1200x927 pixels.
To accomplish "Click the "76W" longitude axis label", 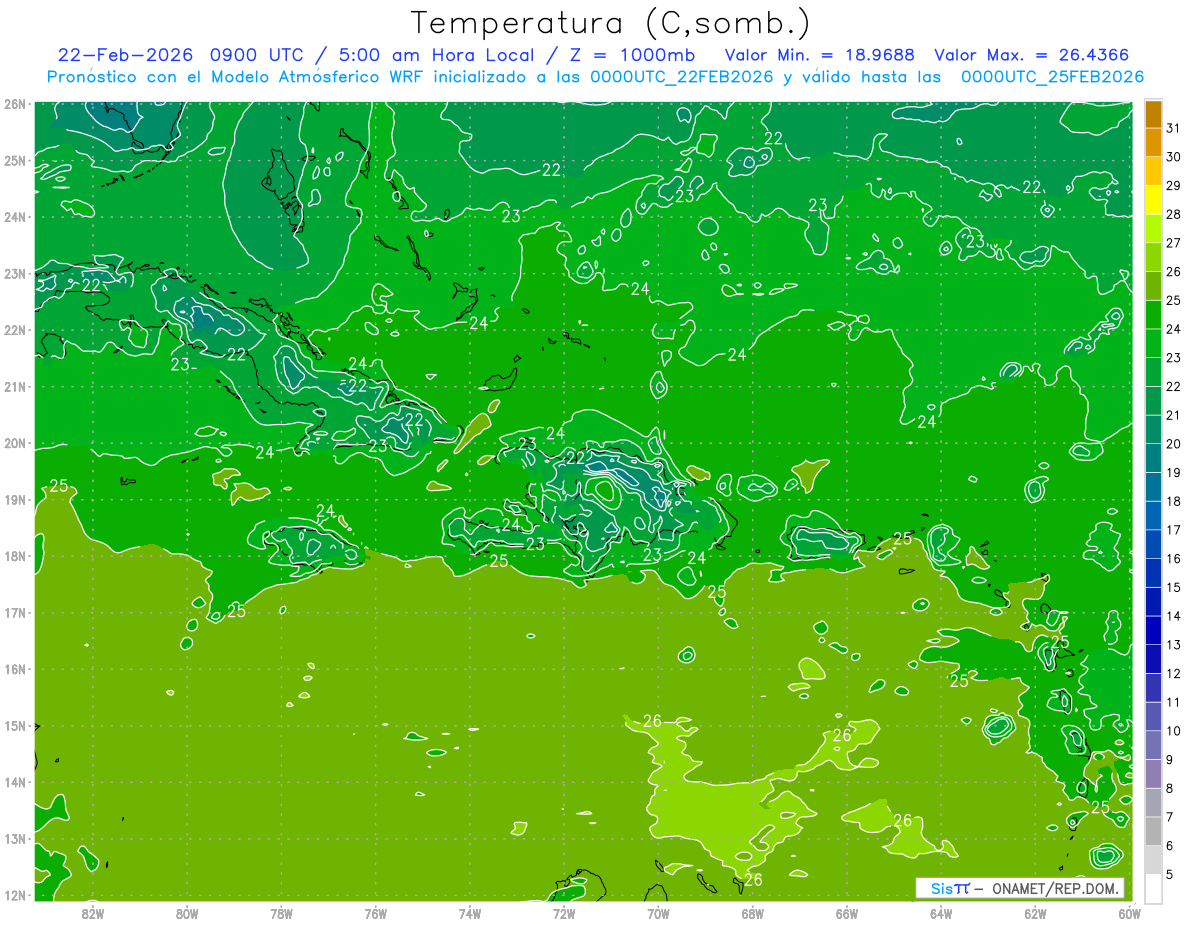I will point(375,912).
